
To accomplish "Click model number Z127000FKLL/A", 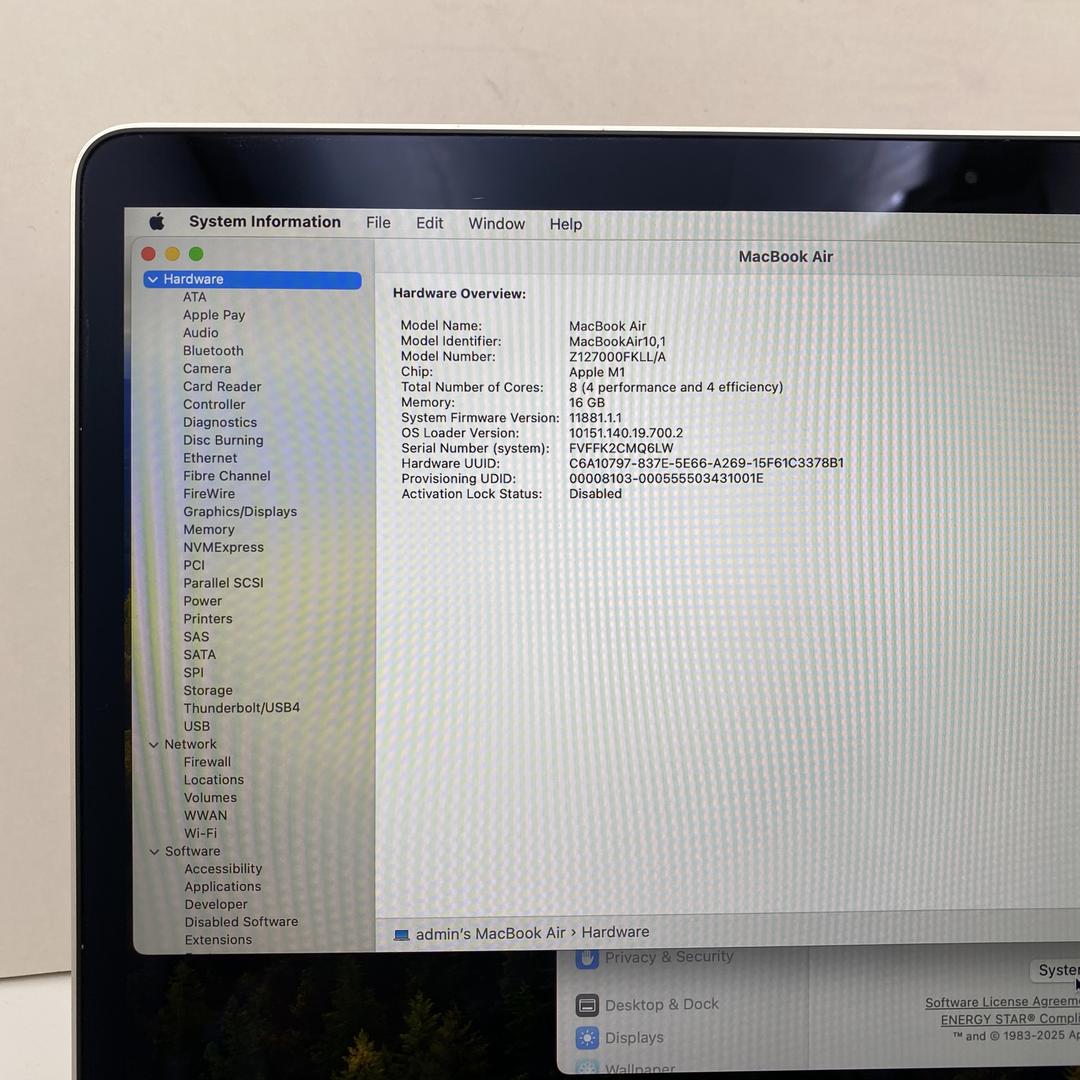I will pos(617,357).
